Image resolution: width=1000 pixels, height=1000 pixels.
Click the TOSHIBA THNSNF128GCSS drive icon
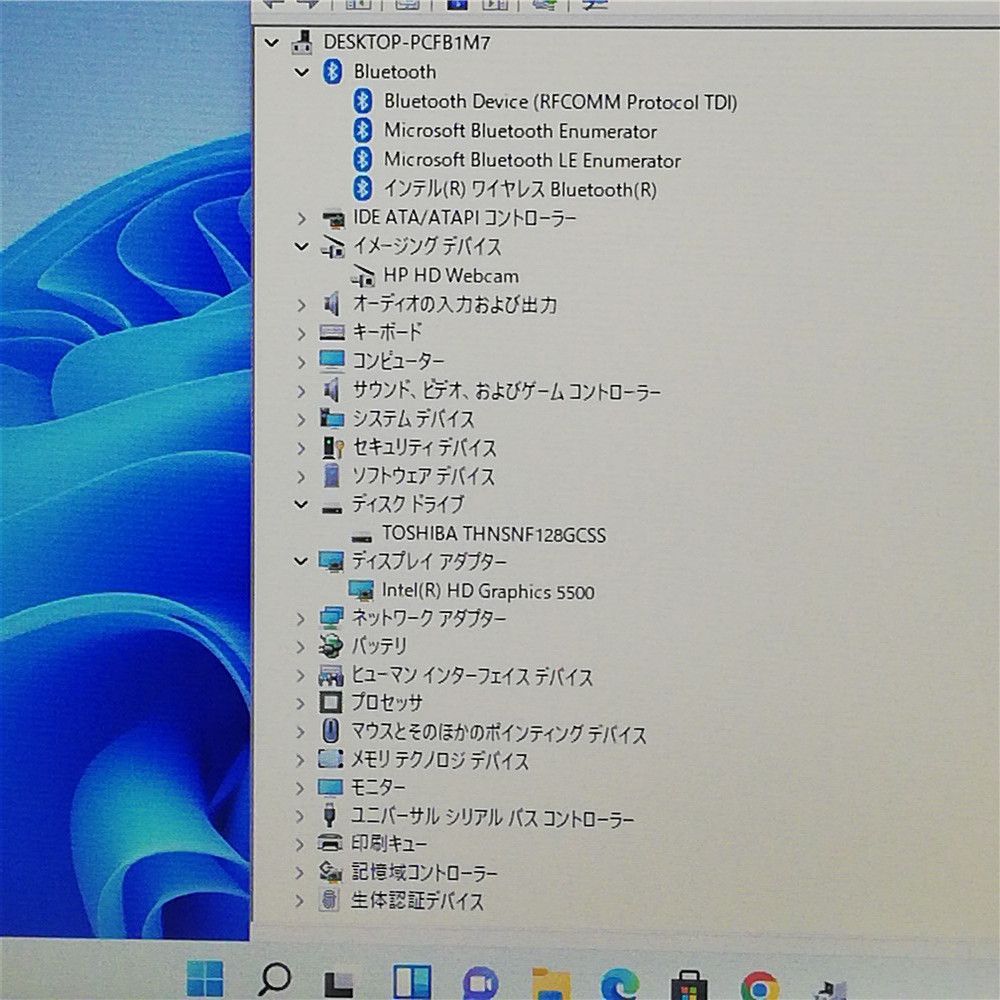(362, 537)
